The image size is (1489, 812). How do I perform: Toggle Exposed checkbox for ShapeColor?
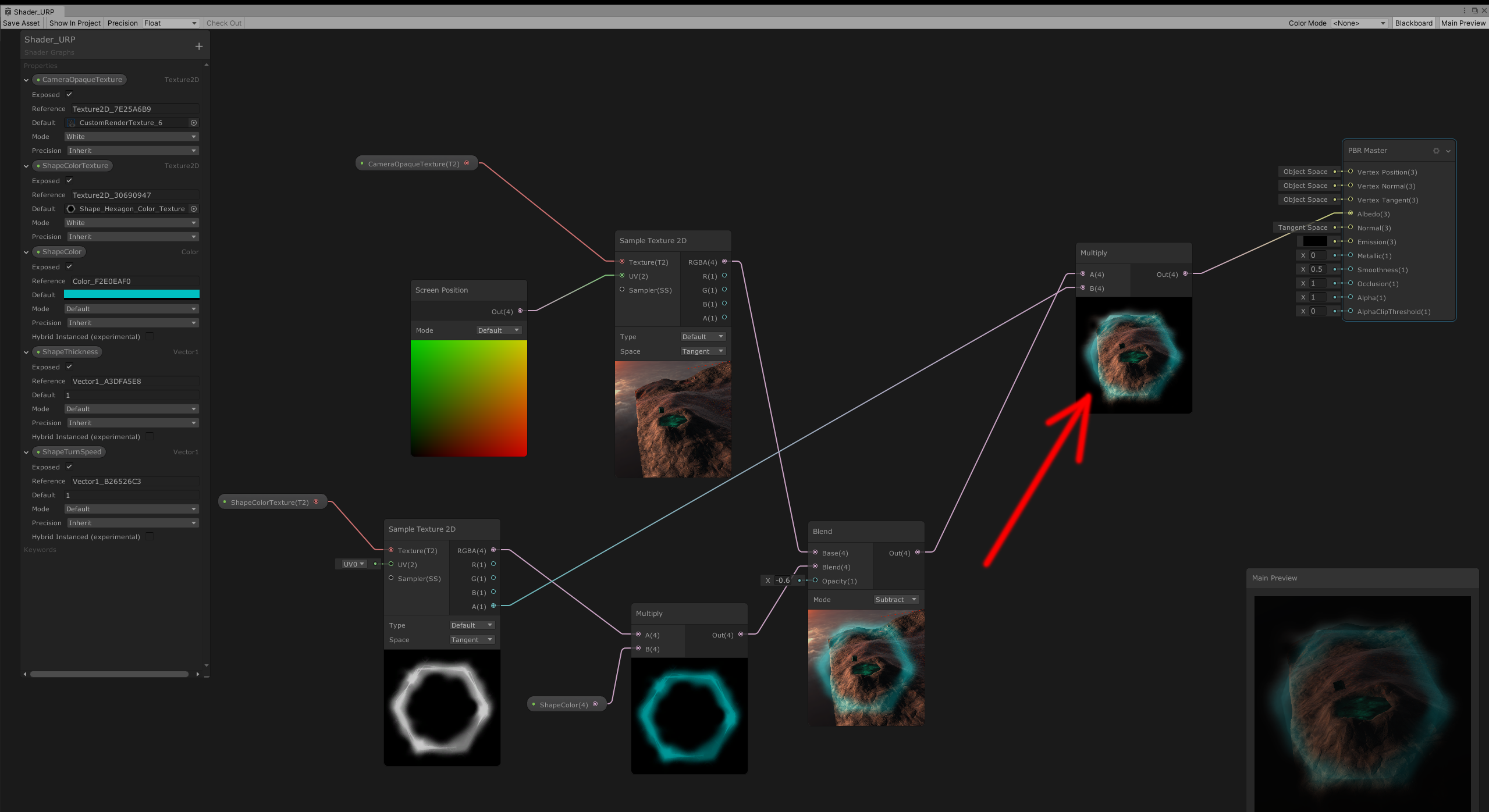69,266
